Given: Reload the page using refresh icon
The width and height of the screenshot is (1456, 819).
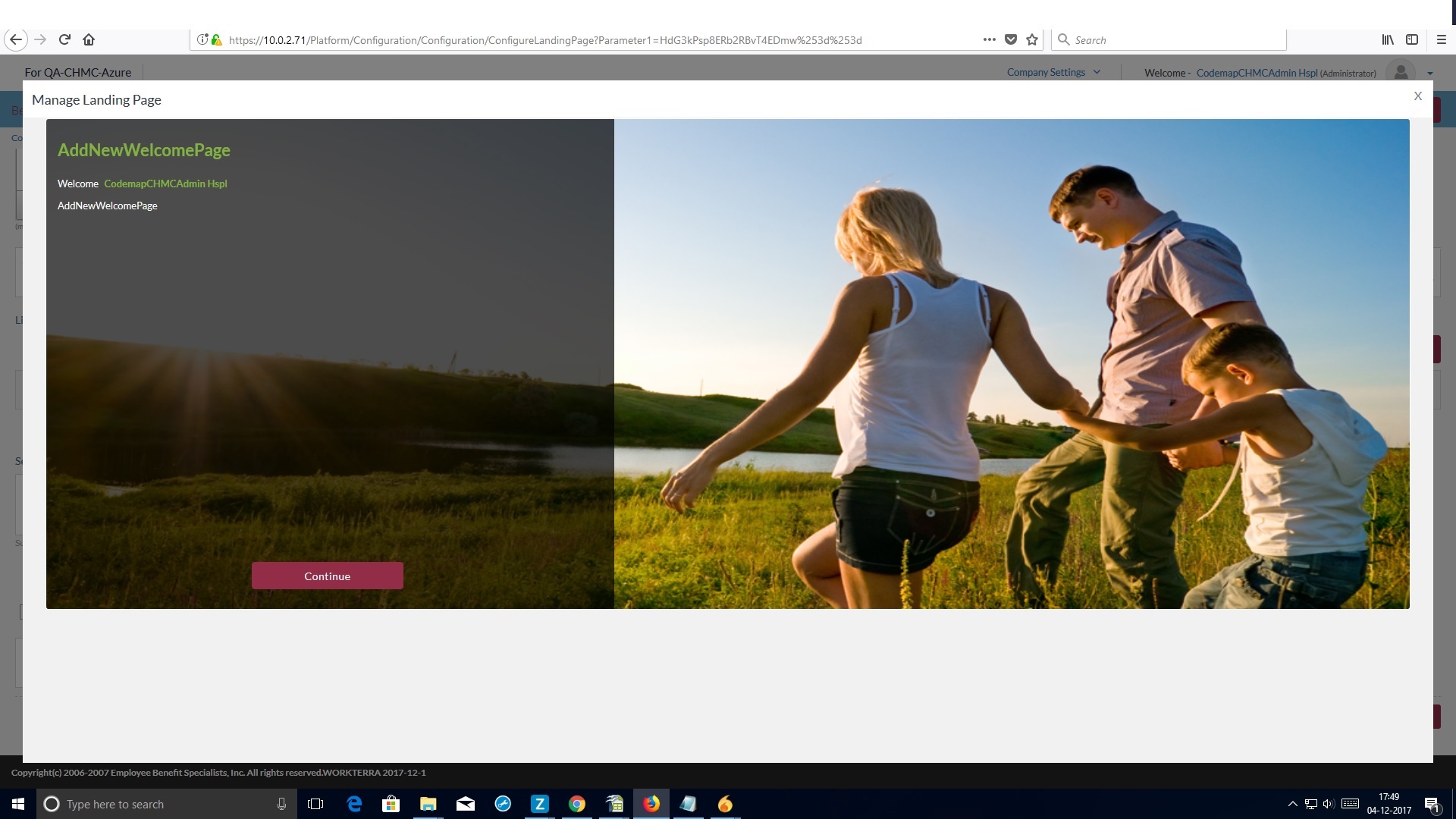Looking at the screenshot, I should pyautogui.click(x=64, y=39).
